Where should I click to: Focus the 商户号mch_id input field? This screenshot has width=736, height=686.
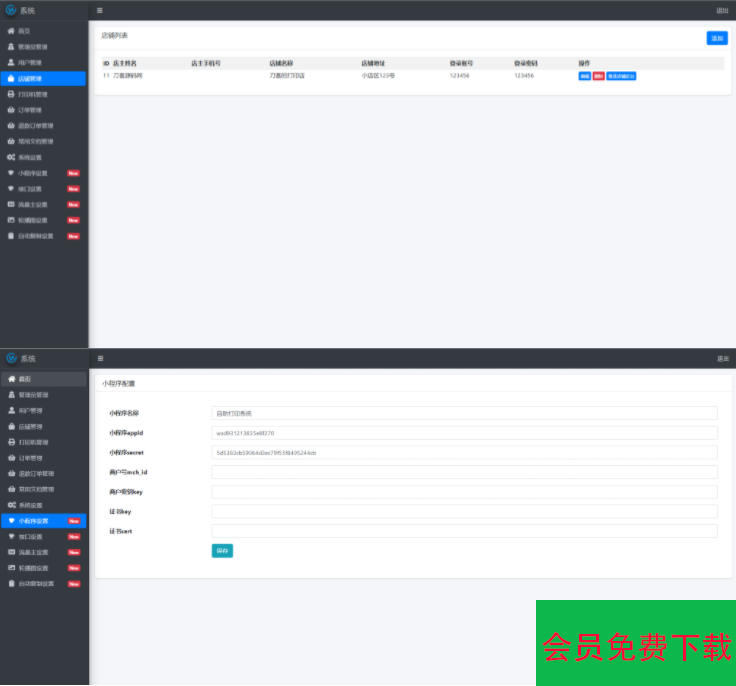tap(464, 472)
